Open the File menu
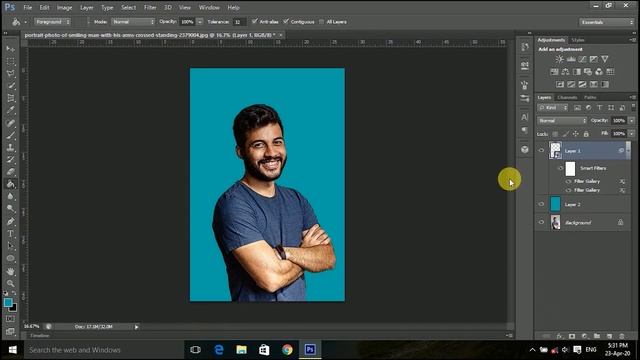Viewport: 640px width, 360px height. coord(27,7)
